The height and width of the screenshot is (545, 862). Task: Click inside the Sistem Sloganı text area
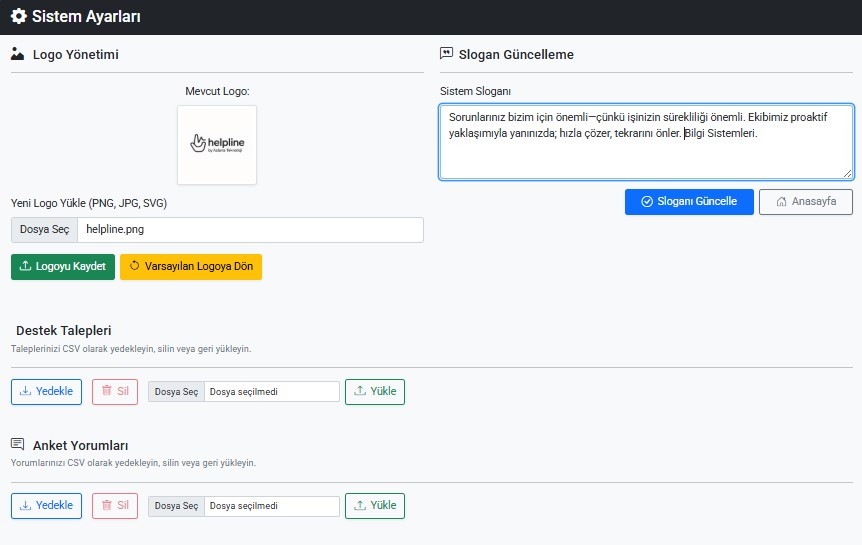[645, 142]
